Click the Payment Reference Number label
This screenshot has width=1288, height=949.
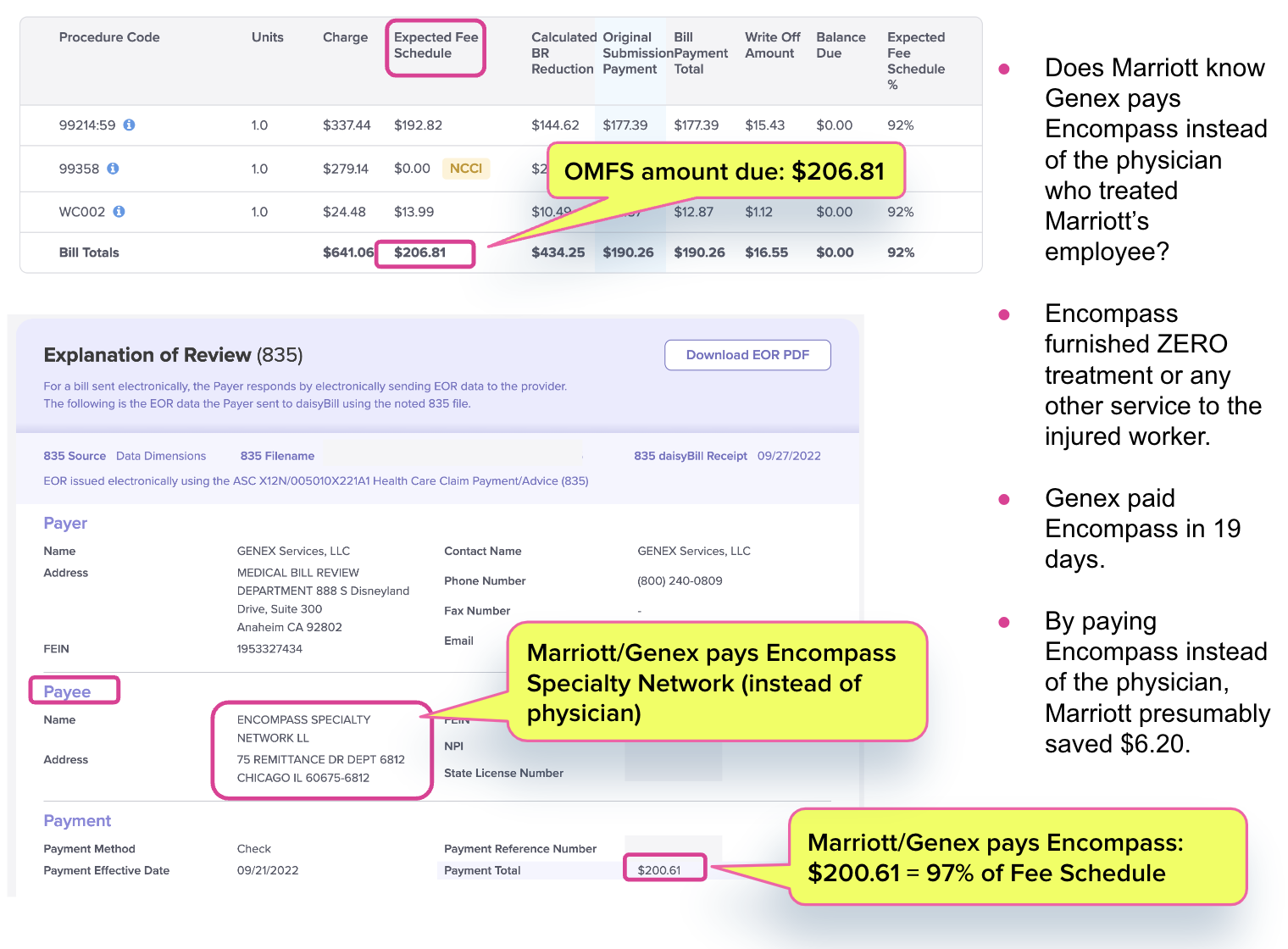[x=520, y=849]
